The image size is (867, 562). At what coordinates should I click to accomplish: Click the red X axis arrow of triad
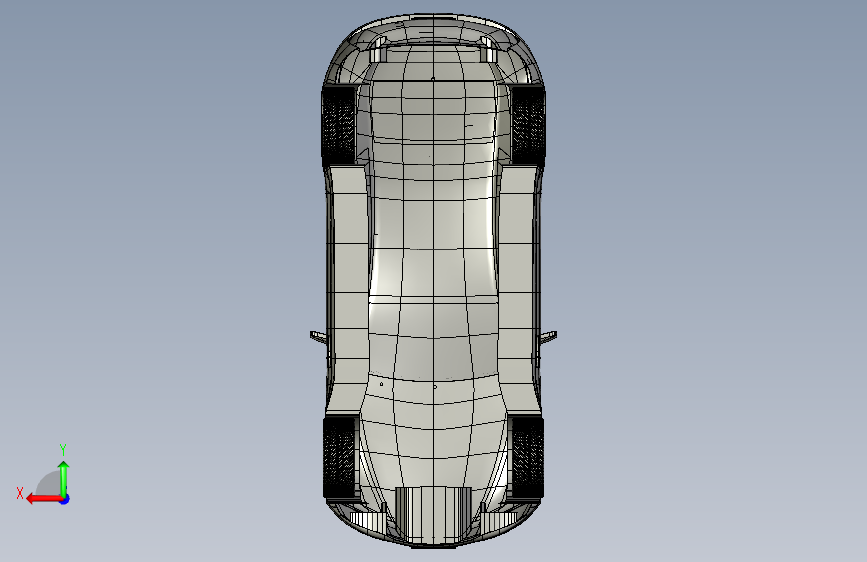[44, 499]
